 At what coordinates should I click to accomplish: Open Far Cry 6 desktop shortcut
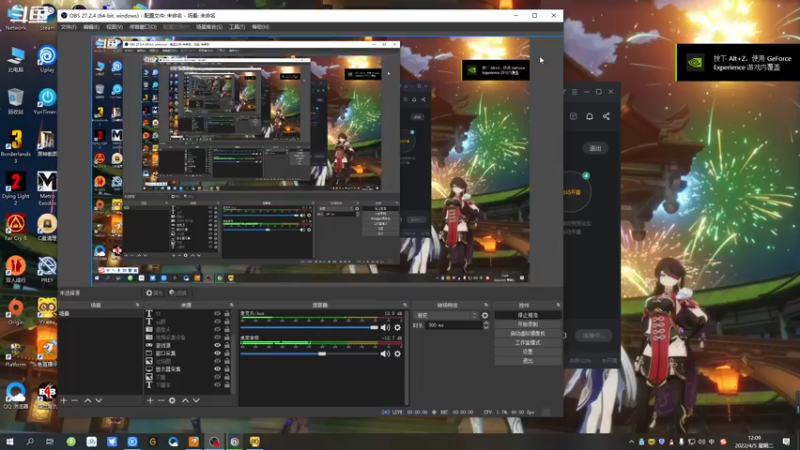[16, 227]
